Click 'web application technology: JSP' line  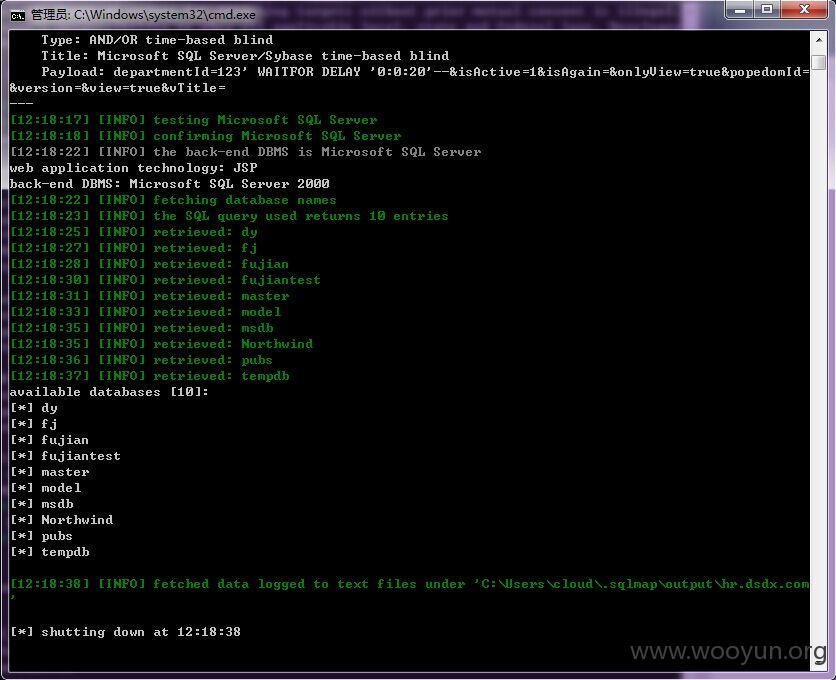click(x=133, y=168)
